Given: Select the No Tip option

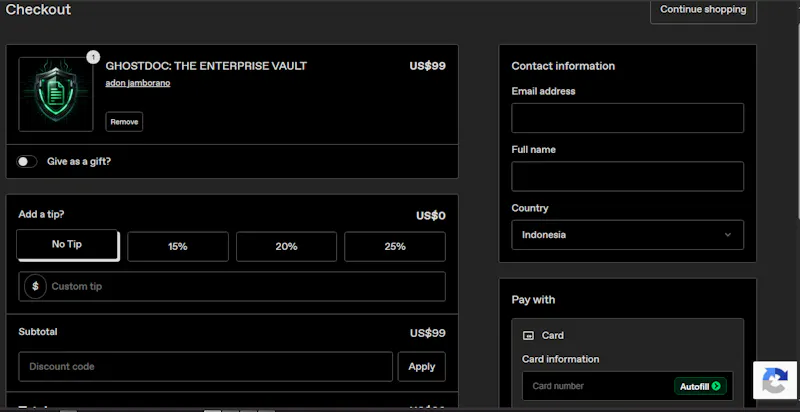Looking at the screenshot, I should pyautogui.click(x=67, y=245).
